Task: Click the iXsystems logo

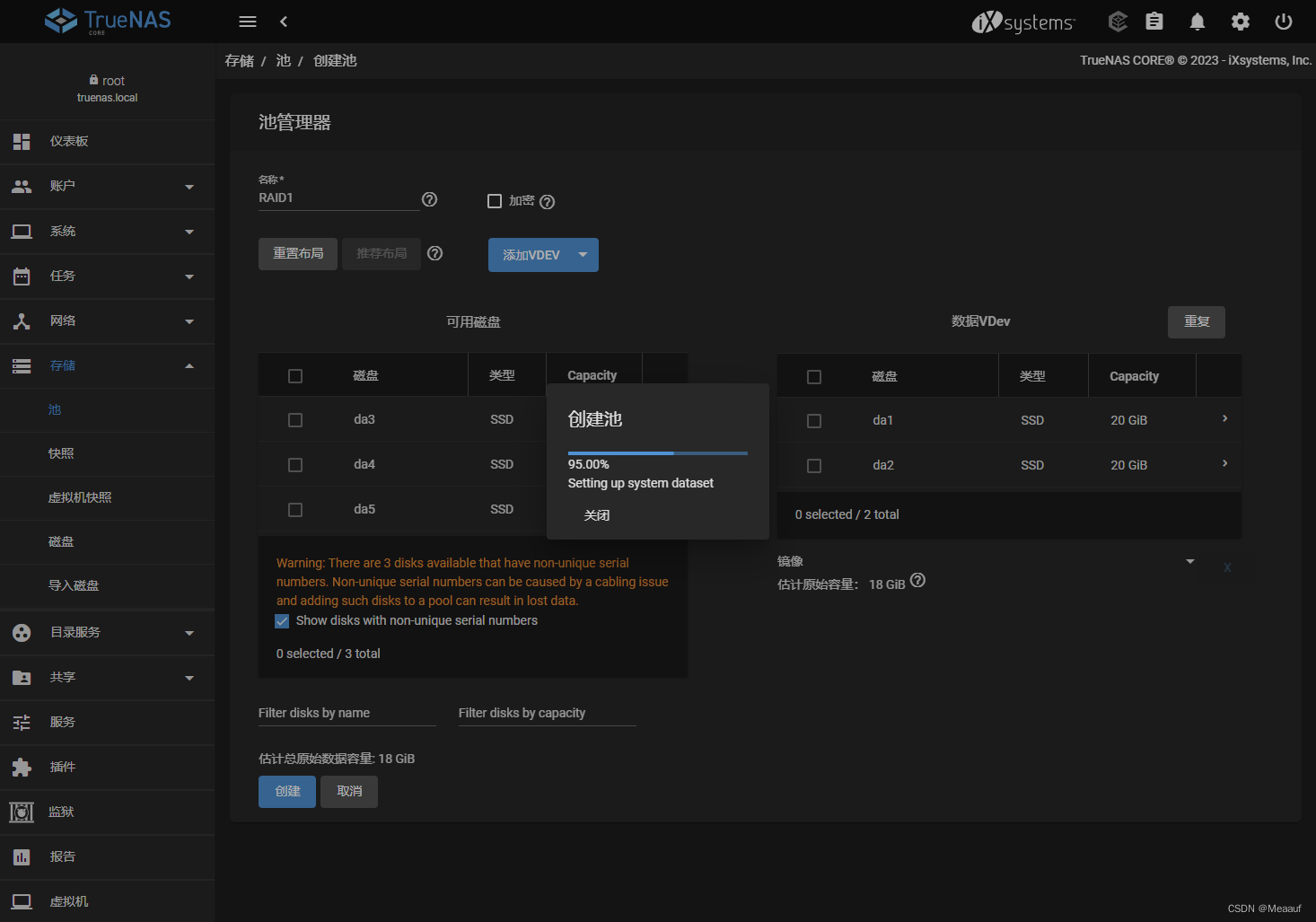Action: (1023, 22)
